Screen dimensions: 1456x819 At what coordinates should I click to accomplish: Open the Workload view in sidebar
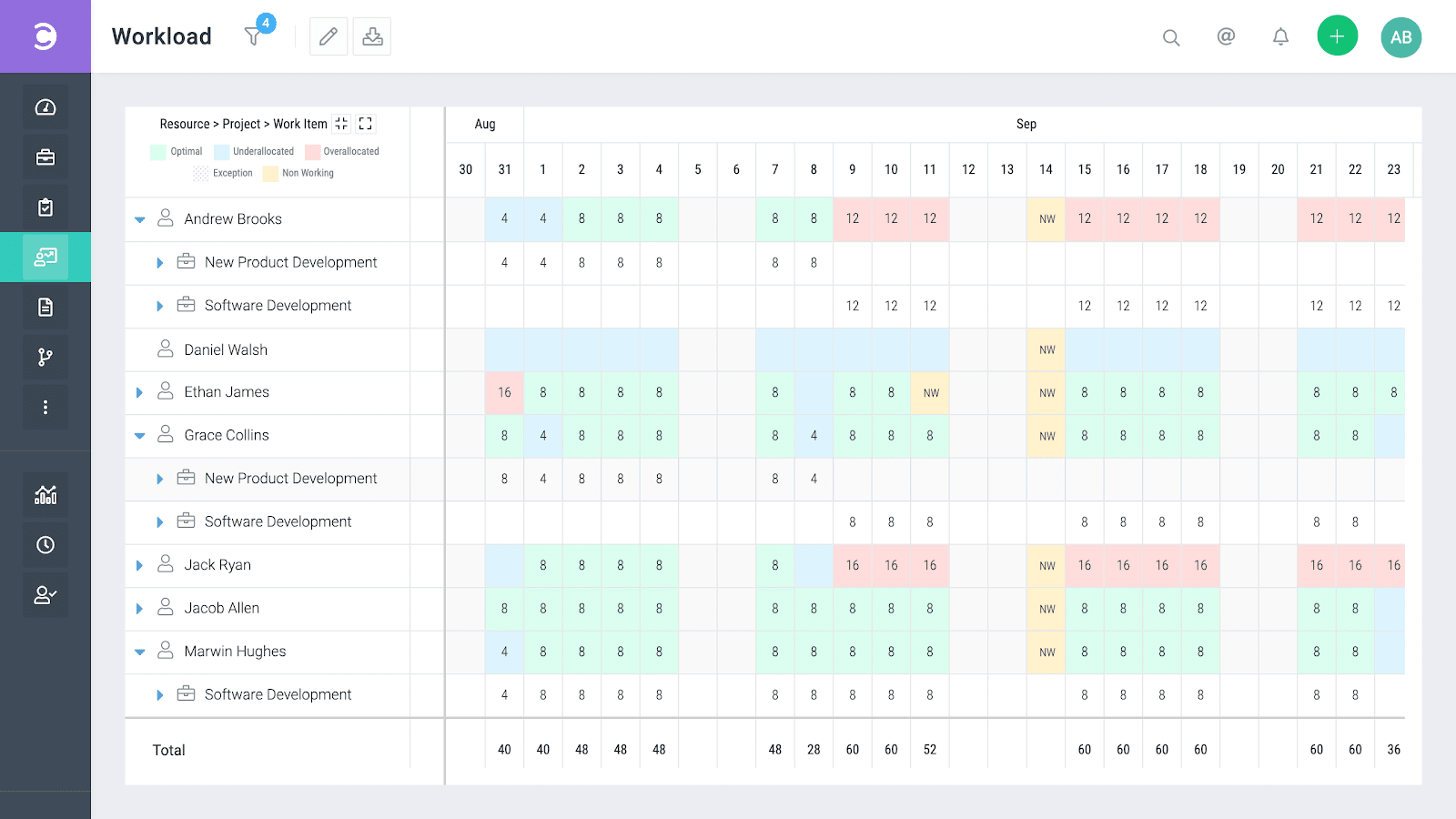(45, 258)
